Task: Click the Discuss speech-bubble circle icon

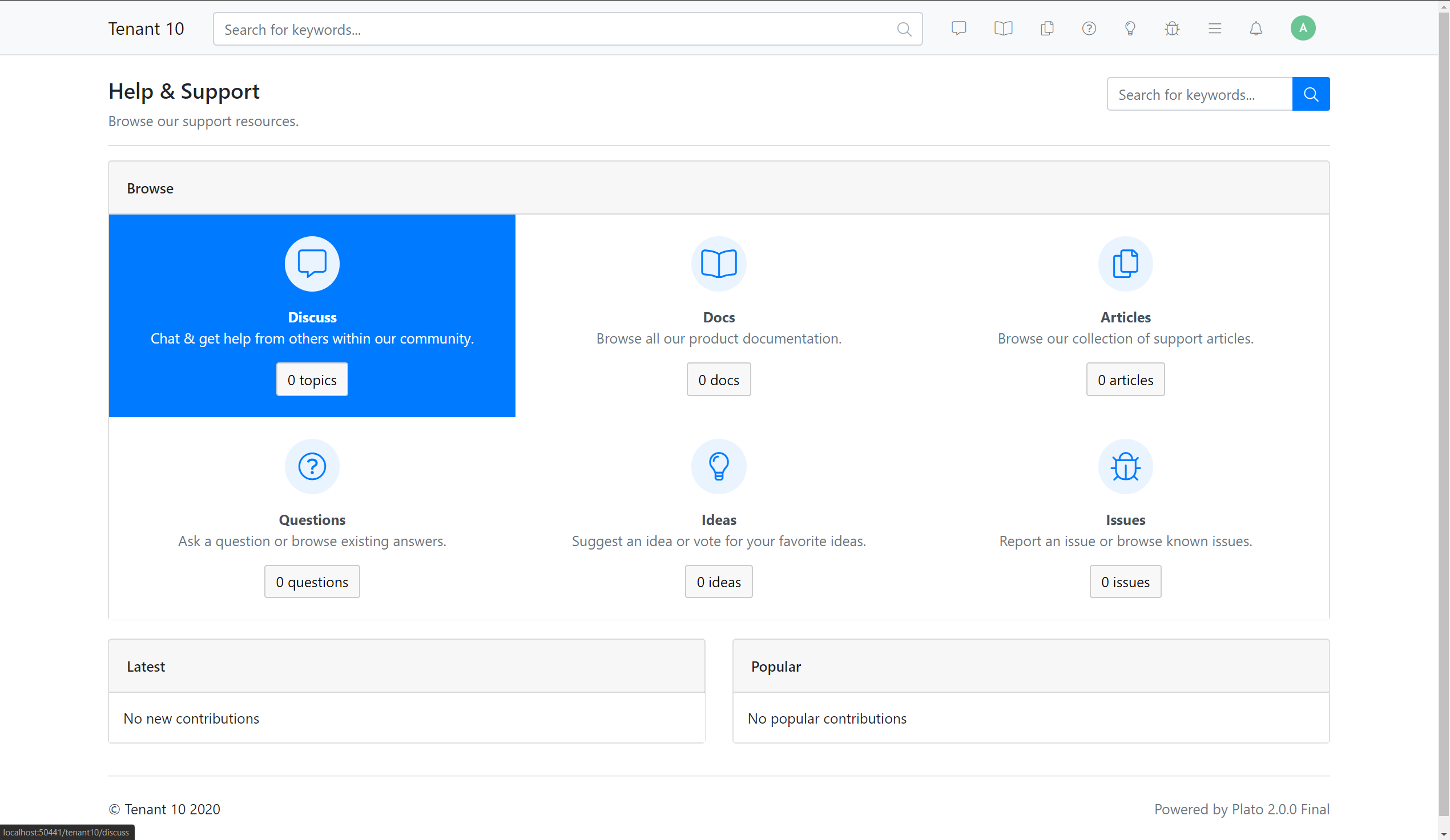Action: (312, 264)
